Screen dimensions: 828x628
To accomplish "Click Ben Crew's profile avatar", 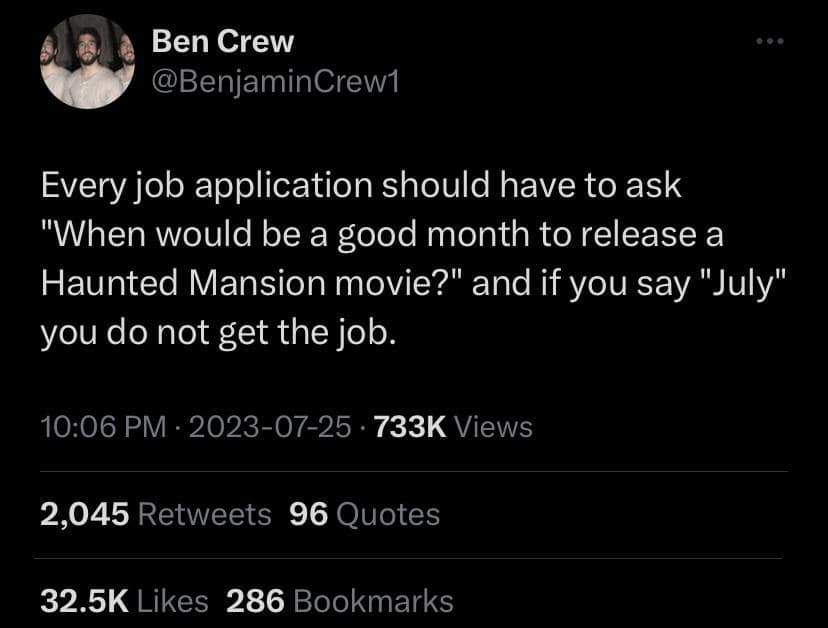I will 87,62.
